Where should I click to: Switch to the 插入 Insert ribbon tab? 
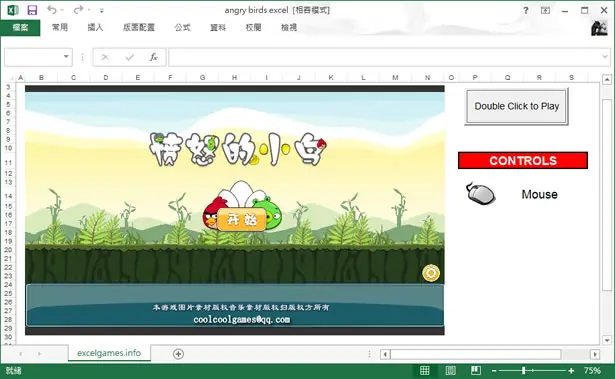pos(95,27)
